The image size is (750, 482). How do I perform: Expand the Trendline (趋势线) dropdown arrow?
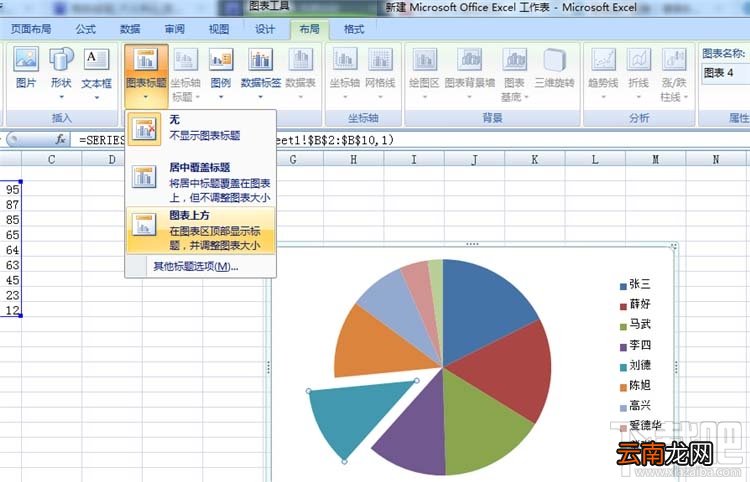603,97
